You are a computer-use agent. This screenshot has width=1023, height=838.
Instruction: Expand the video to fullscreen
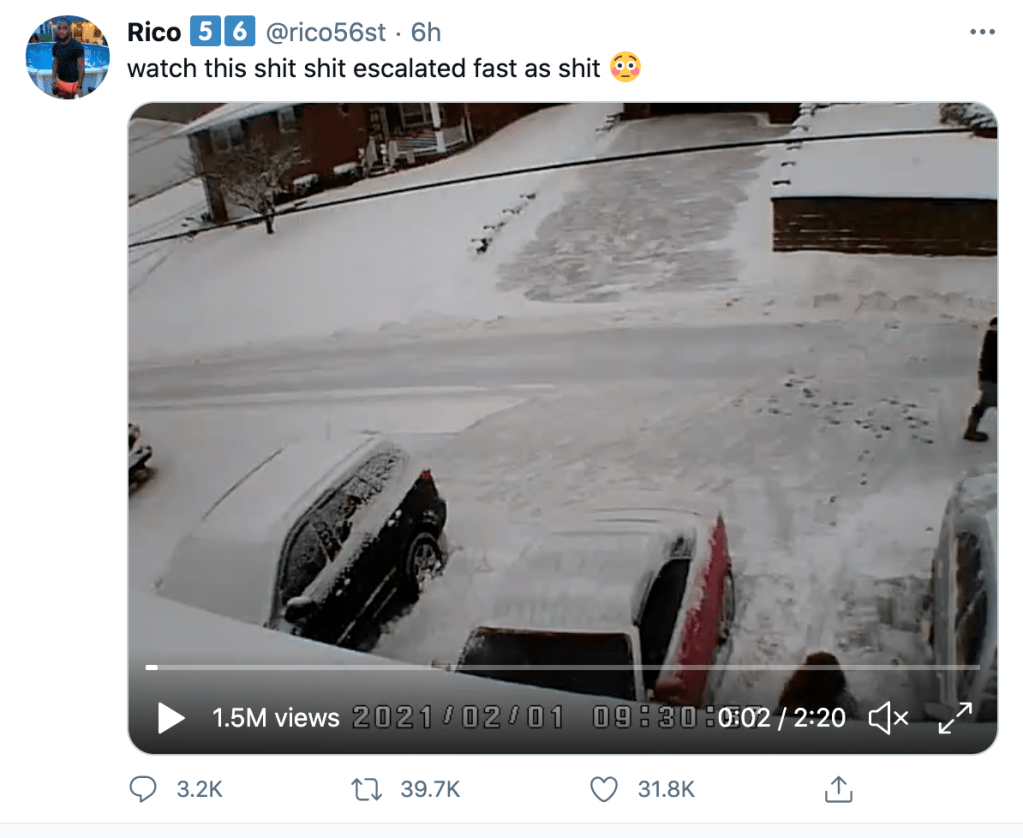pos(957,717)
